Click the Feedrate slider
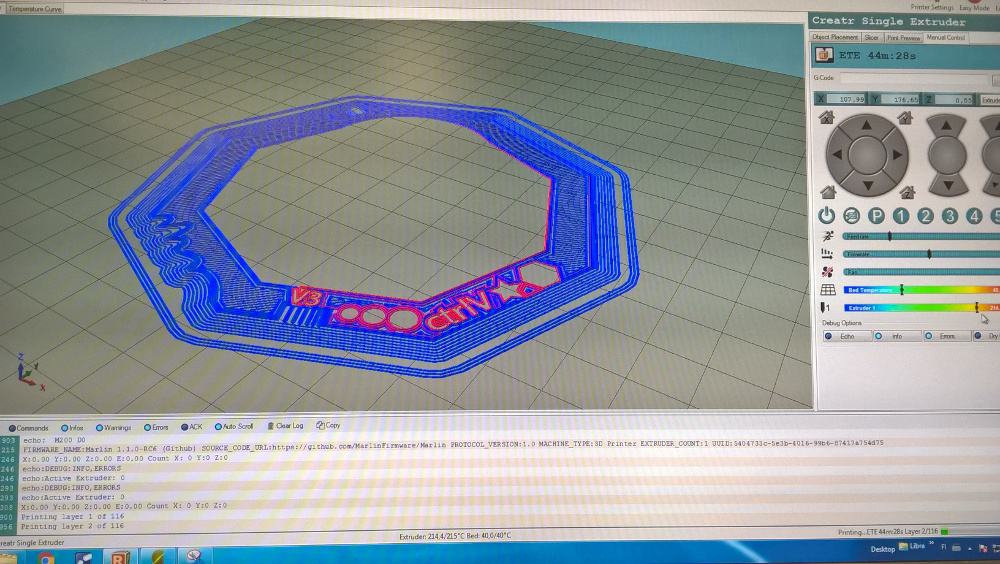 click(x=922, y=236)
